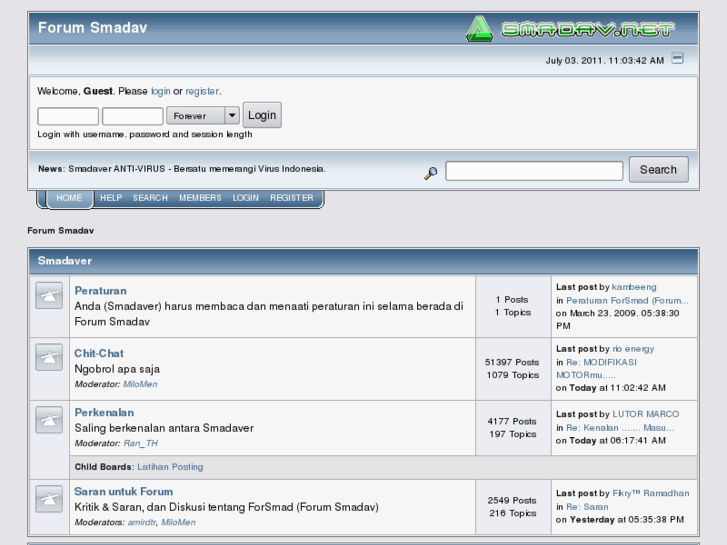
Task: Open the LOGIN menu item
Action: coord(246,198)
